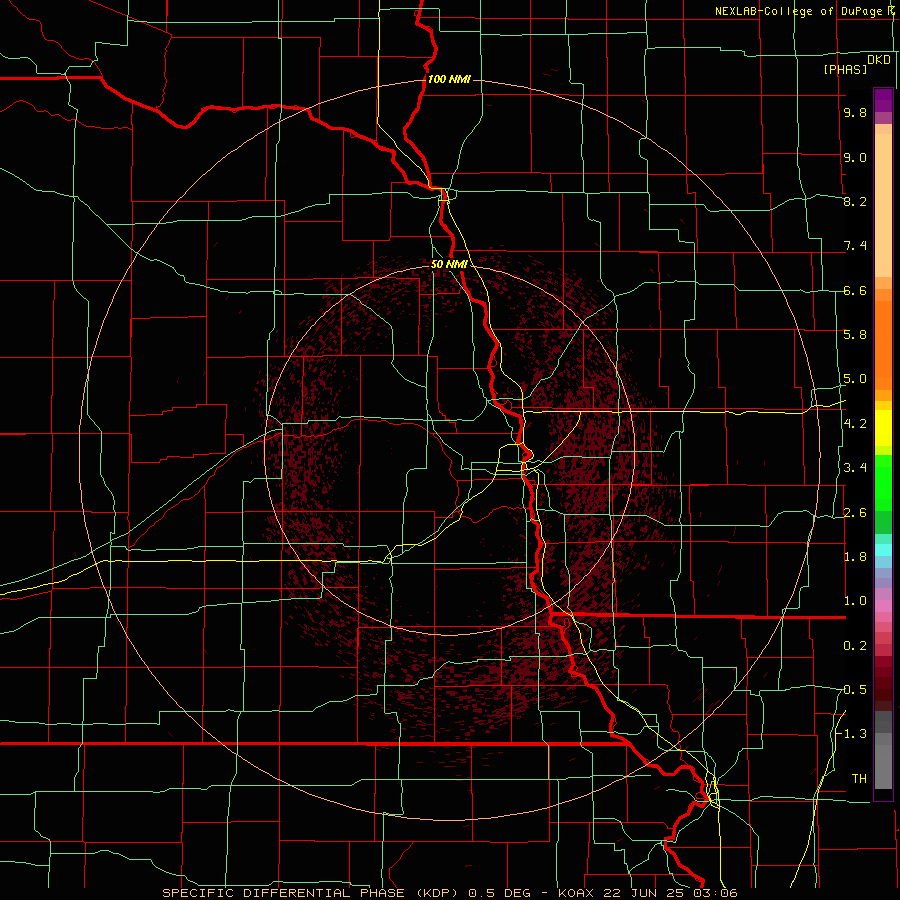Click the 3.4 scale value
Screen dimensions: 900x900
point(855,467)
